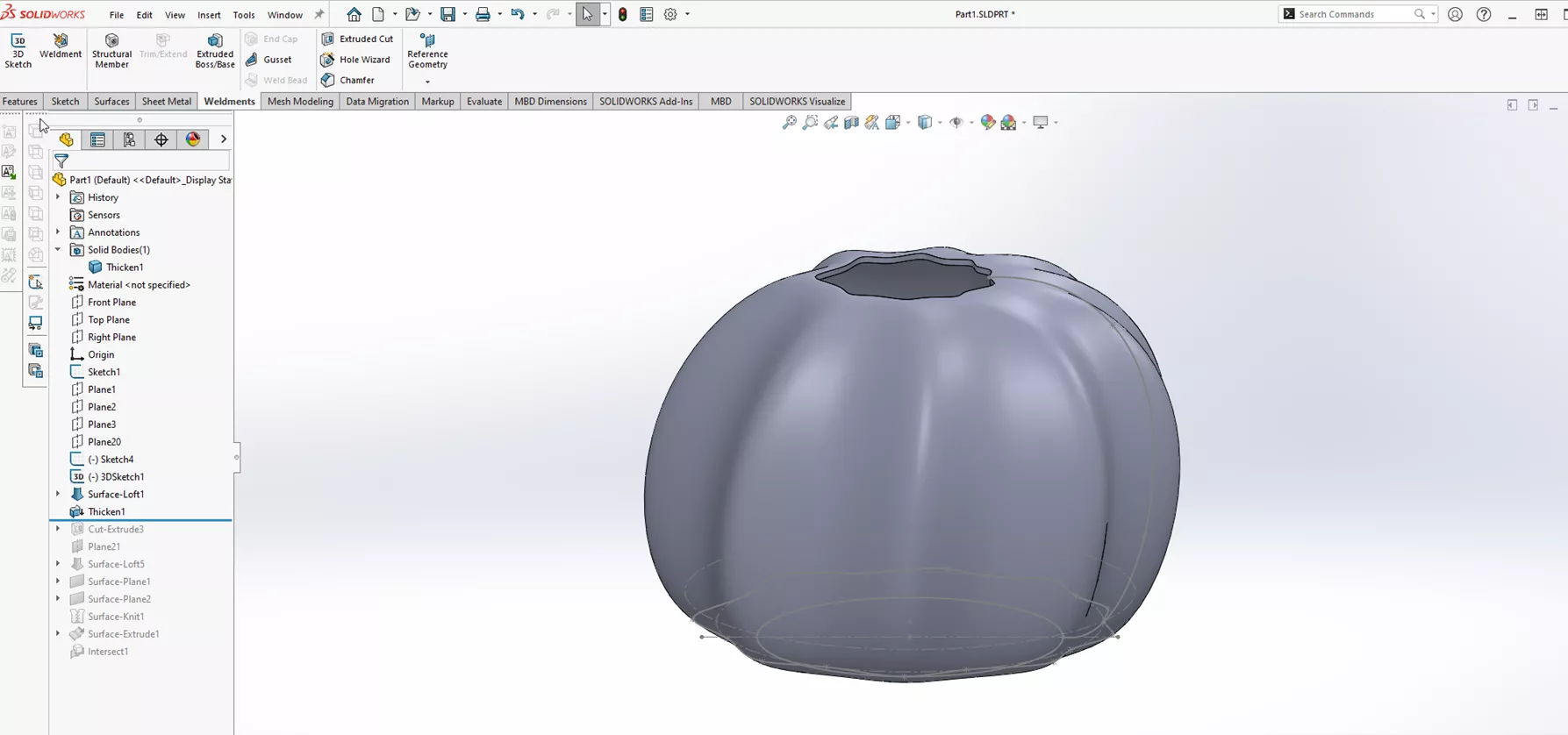Go to the Home icon

pyautogui.click(x=354, y=14)
